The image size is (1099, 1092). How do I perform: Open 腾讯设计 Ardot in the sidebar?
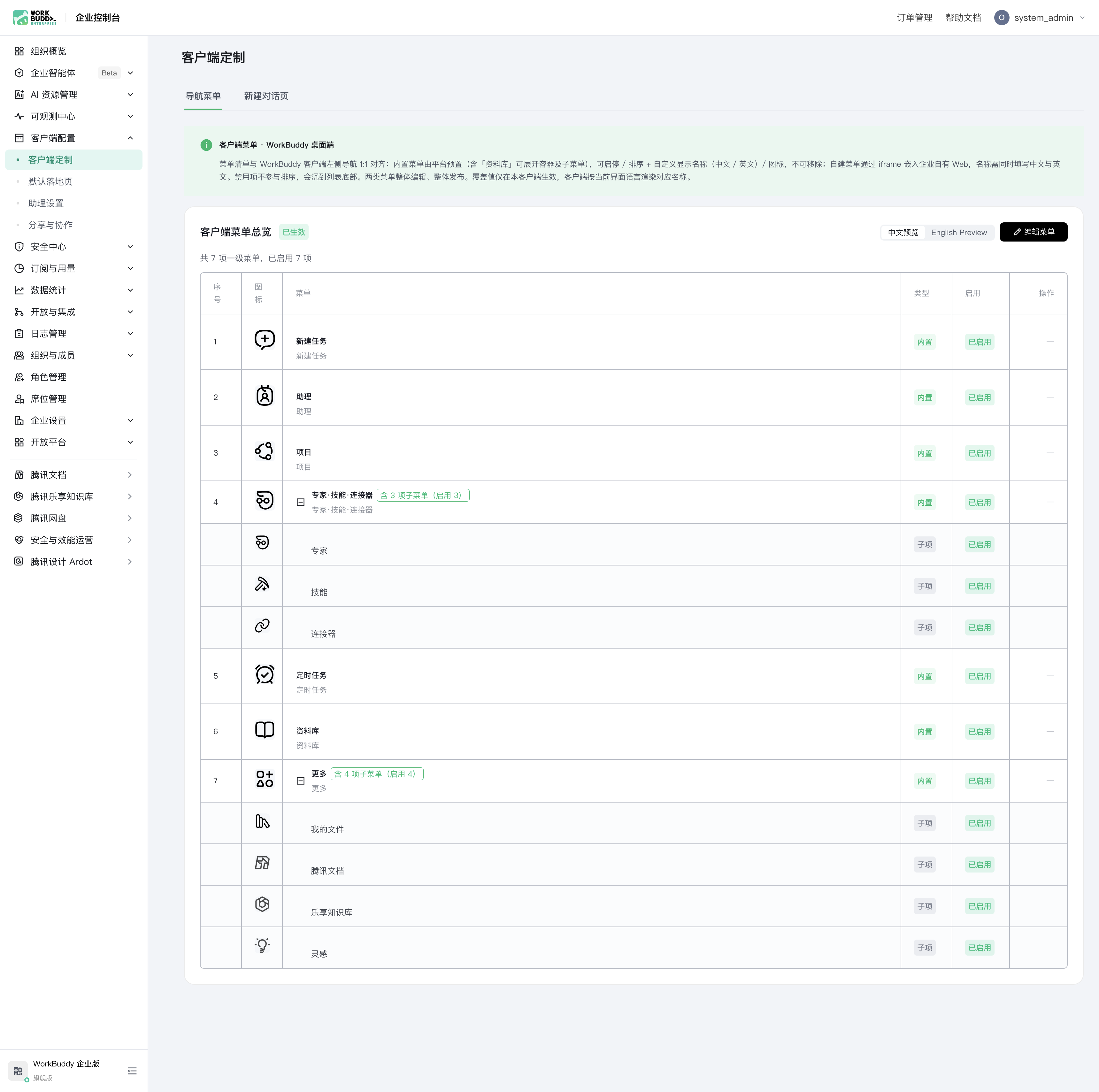point(74,562)
